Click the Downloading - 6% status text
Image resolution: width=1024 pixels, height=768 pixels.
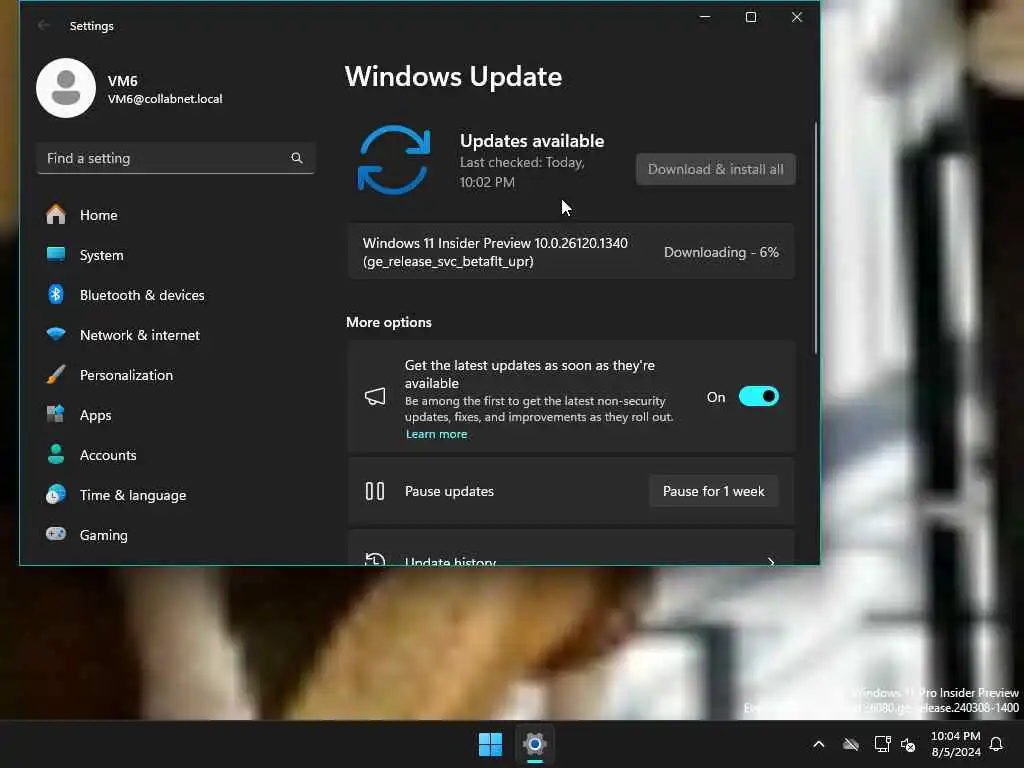point(721,252)
